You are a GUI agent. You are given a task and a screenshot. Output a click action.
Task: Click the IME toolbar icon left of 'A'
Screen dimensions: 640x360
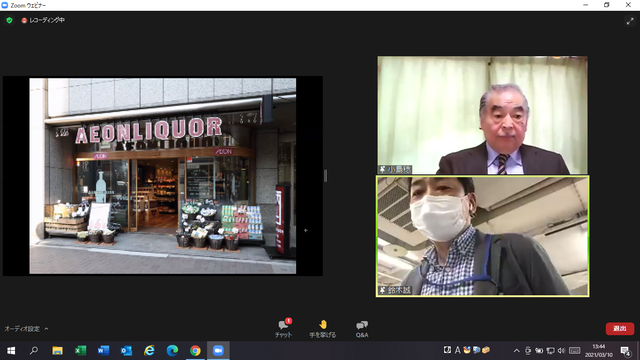447,350
